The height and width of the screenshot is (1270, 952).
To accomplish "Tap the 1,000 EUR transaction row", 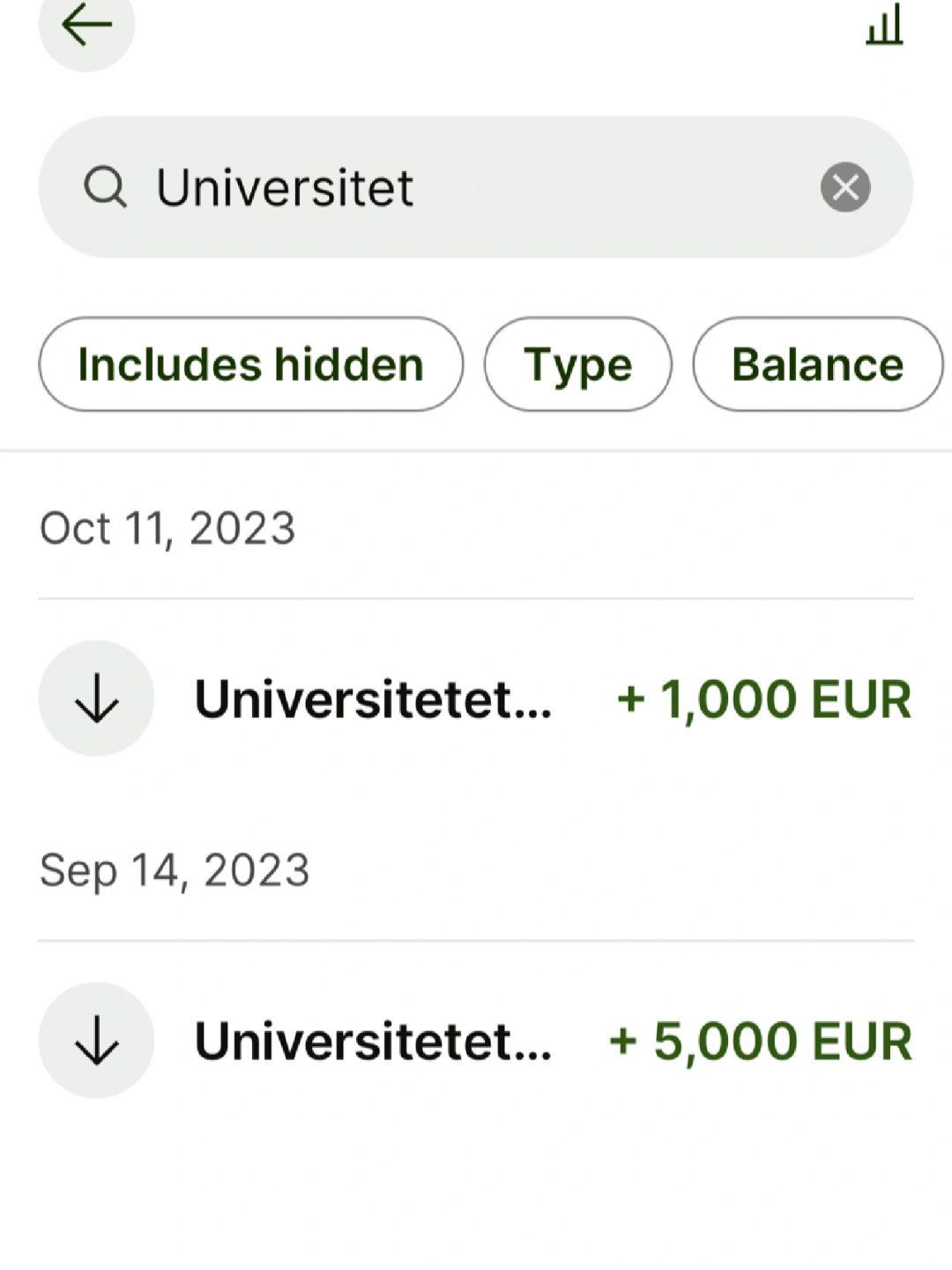I will pos(476,698).
